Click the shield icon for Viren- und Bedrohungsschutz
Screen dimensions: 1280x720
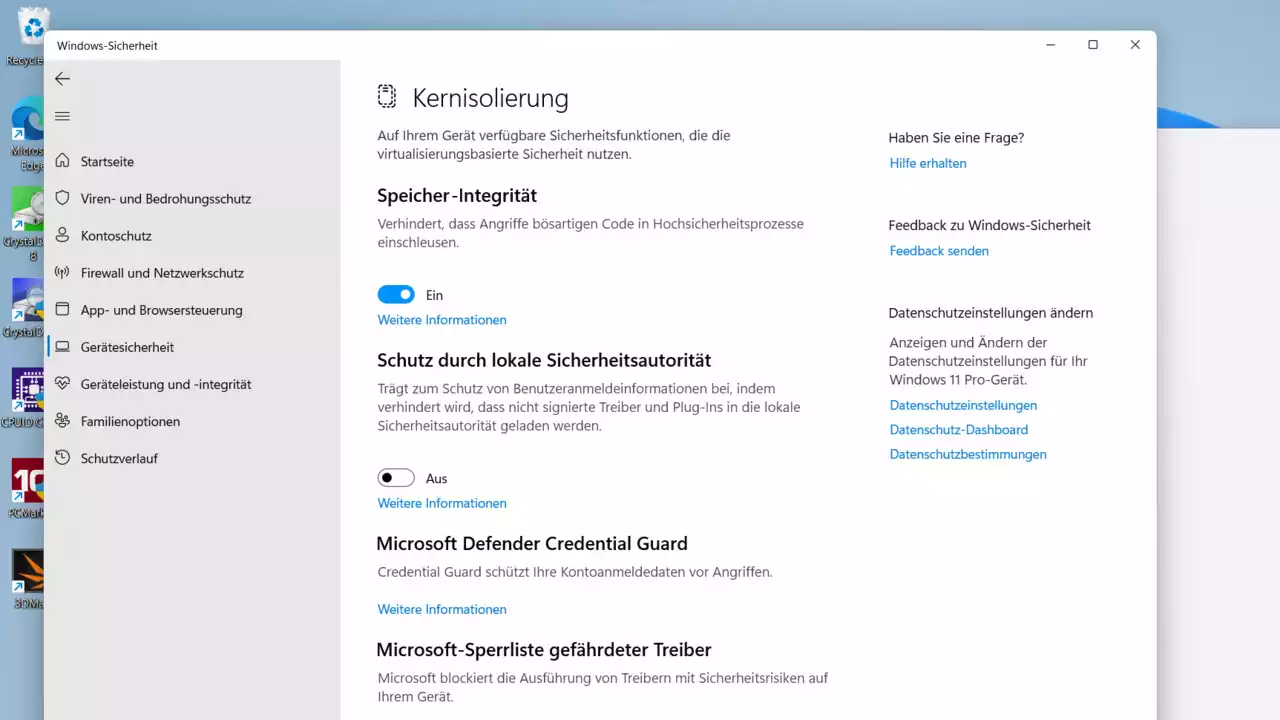point(62,198)
